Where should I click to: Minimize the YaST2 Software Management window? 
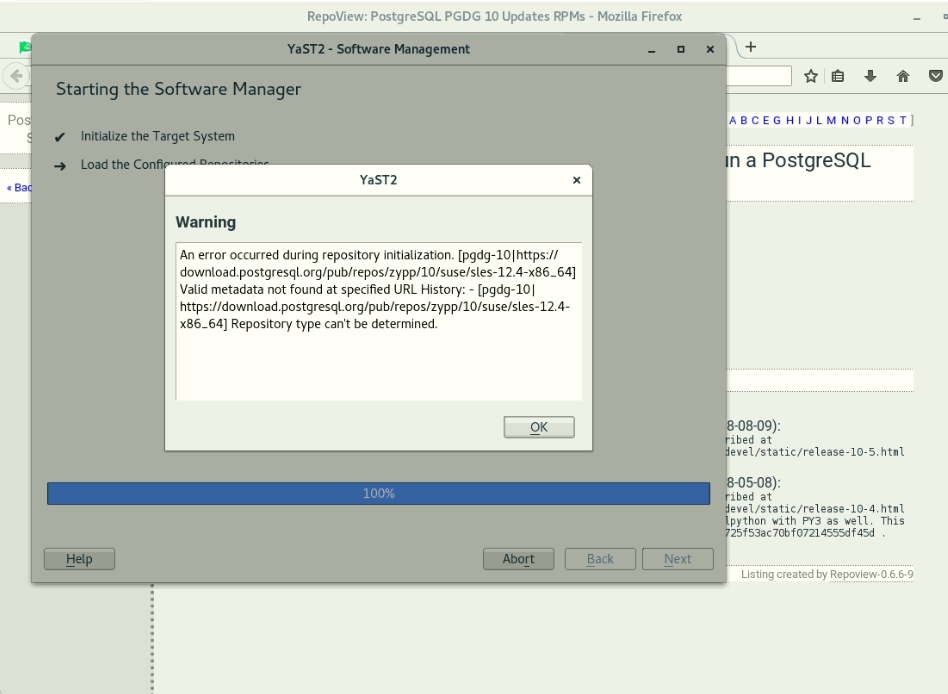point(652,49)
